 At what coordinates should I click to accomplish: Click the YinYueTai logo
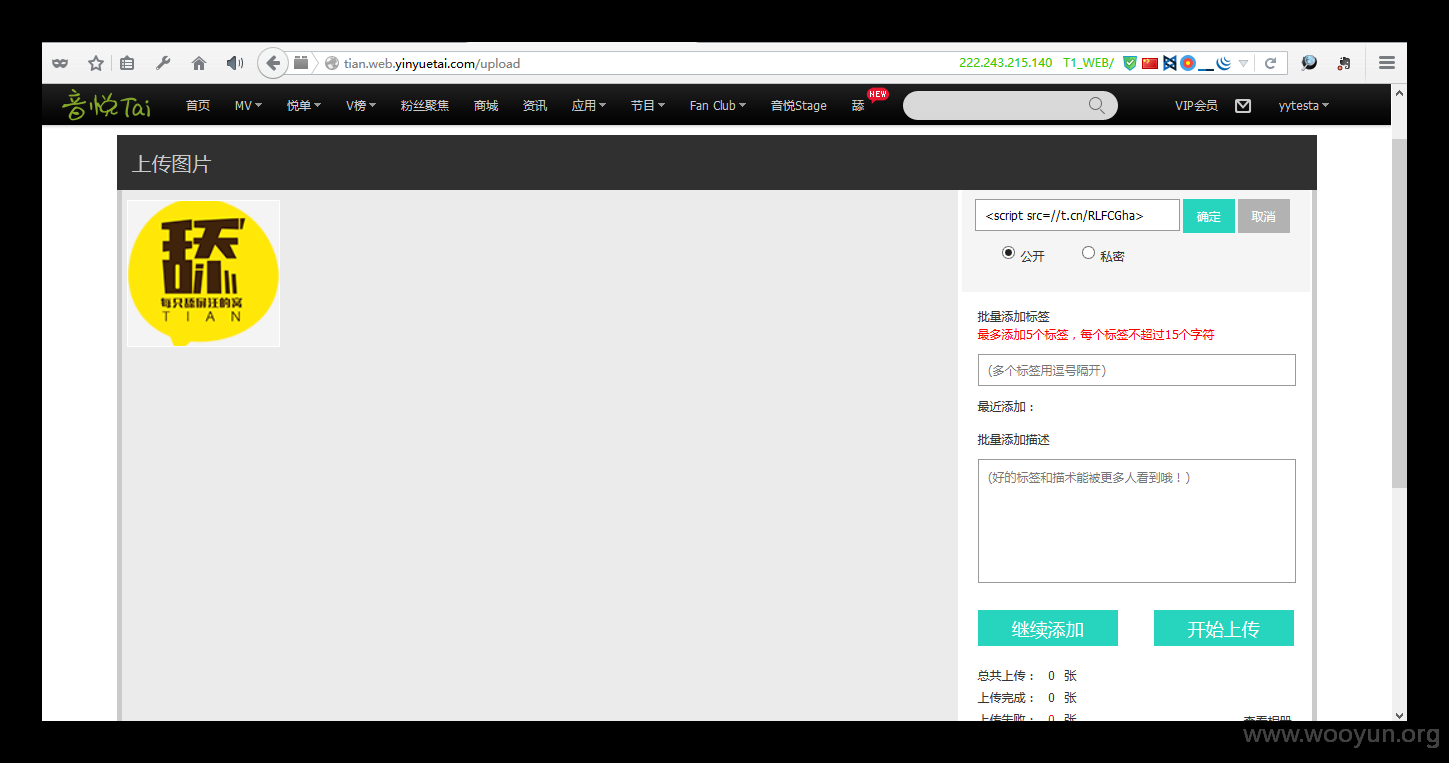coord(106,104)
